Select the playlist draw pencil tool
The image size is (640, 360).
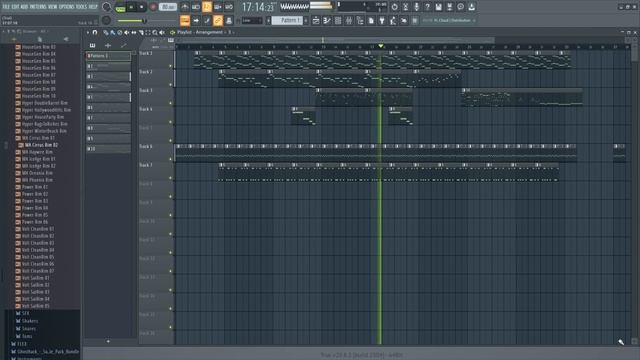tap(106, 32)
